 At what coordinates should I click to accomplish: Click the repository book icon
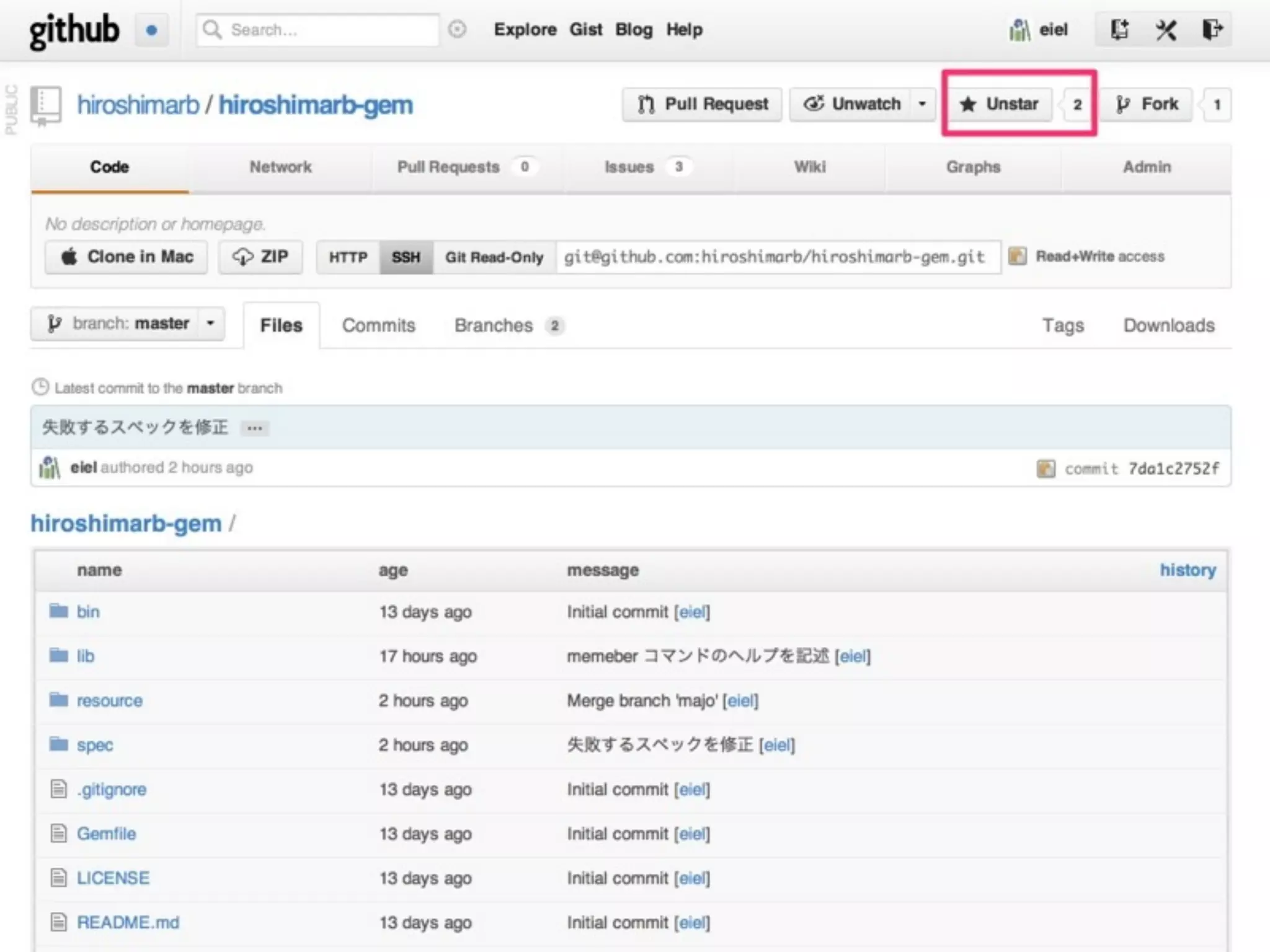47,104
